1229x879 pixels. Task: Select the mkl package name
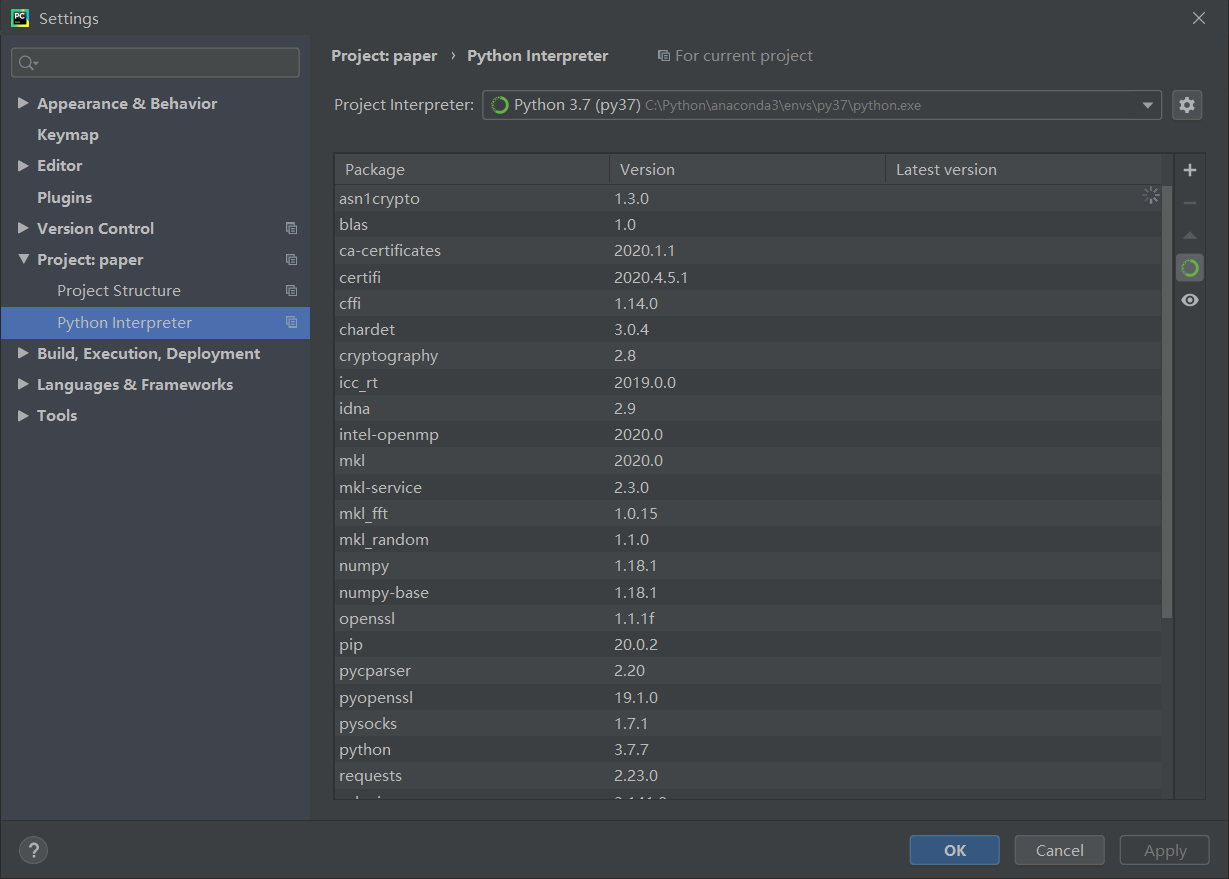[352, 461]
